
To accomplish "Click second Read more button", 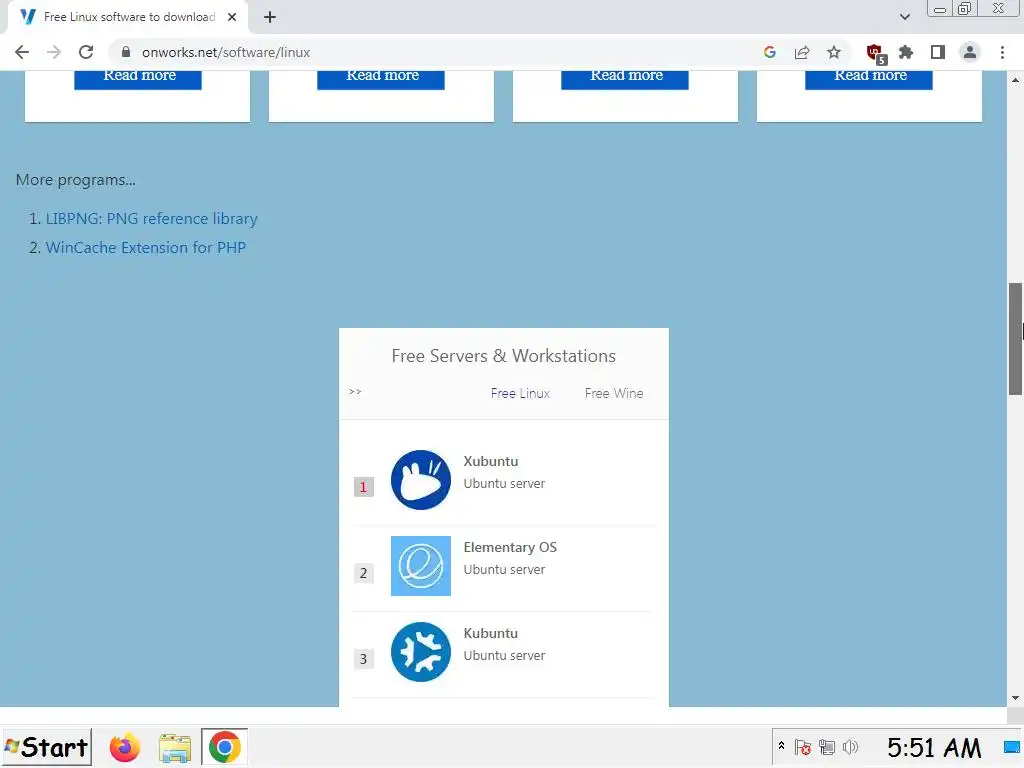I will tap(381, 79).
